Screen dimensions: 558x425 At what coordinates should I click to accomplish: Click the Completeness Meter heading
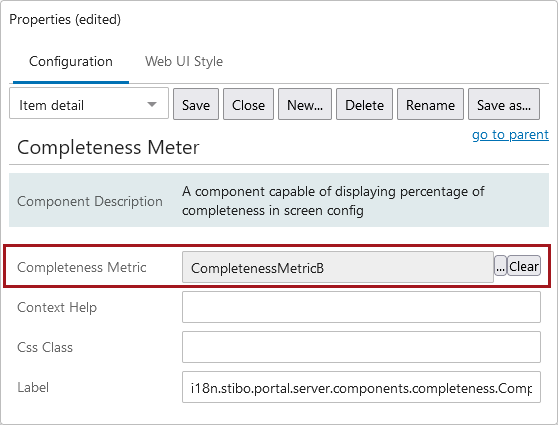click(108, 147)
